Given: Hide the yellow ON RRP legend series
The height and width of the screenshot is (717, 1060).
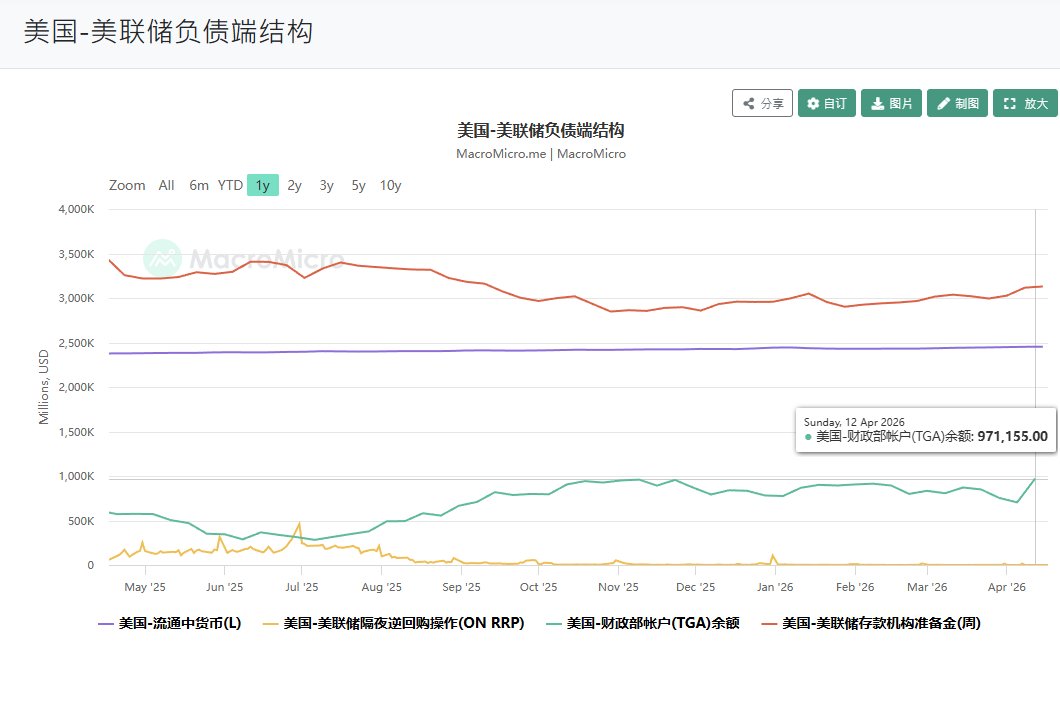Looking at the screenshot, I should click(x=393, y=623).
